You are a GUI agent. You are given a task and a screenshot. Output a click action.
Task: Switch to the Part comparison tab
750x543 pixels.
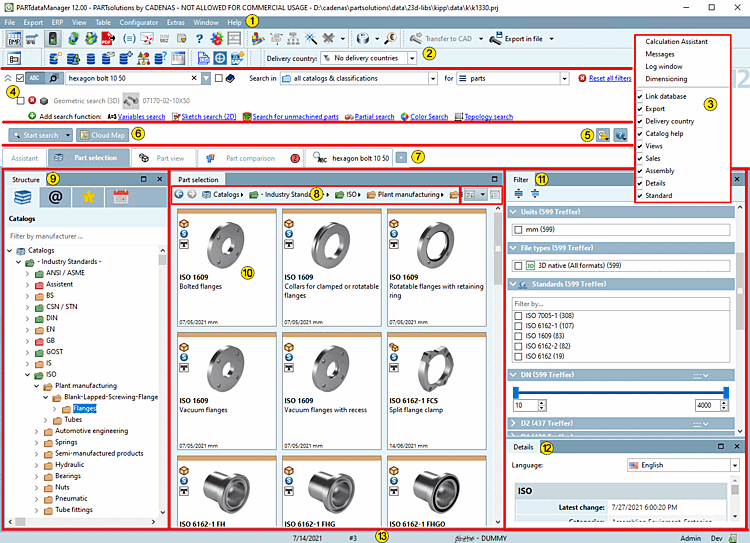[251, 158]
